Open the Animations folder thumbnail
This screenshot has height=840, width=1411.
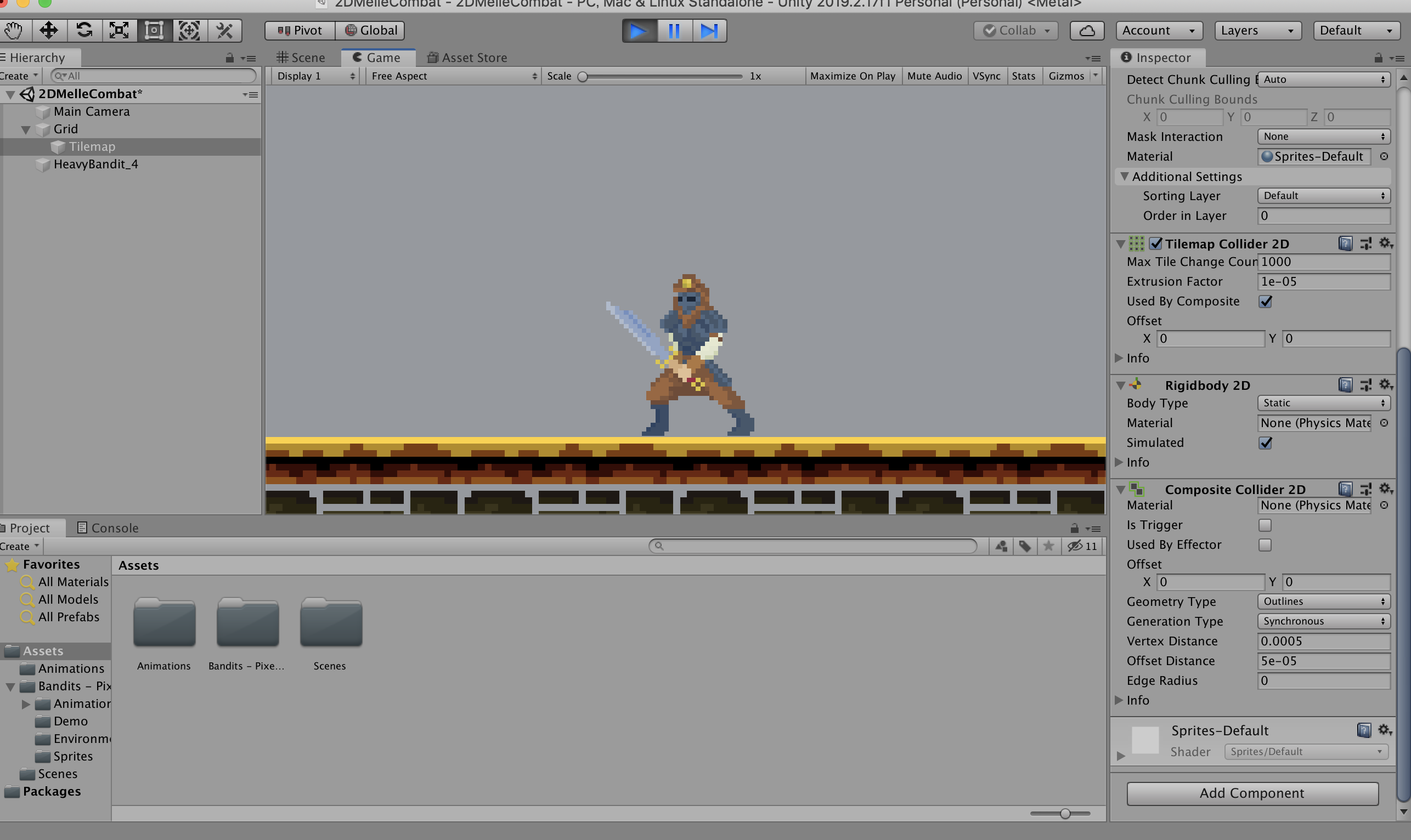(164, 623)
